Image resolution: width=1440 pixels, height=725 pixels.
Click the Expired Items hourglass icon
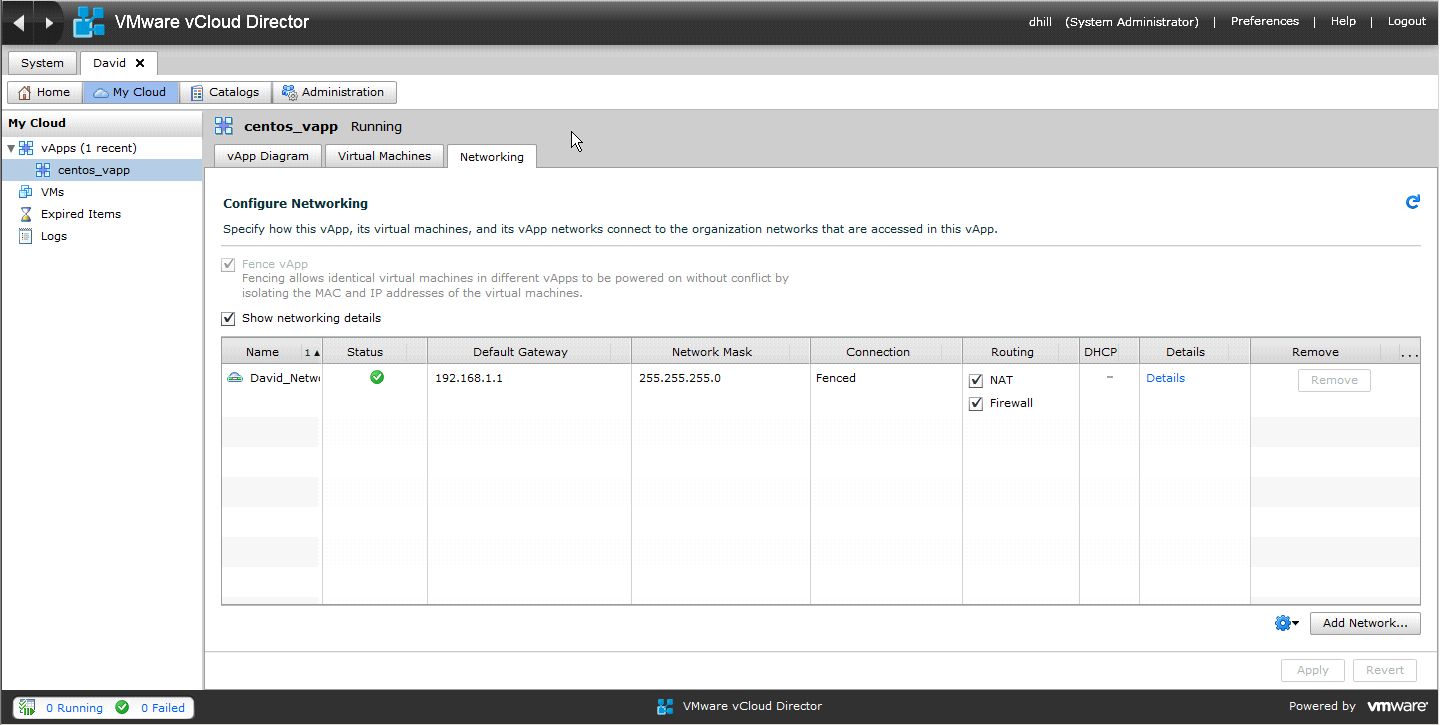(26, 214)
